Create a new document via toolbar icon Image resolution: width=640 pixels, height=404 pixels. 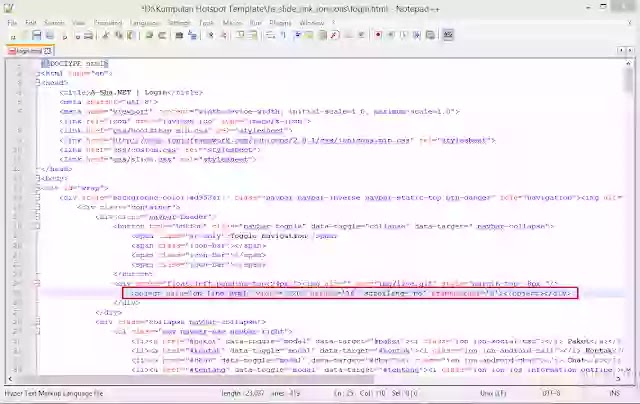(x=13, y=36)
